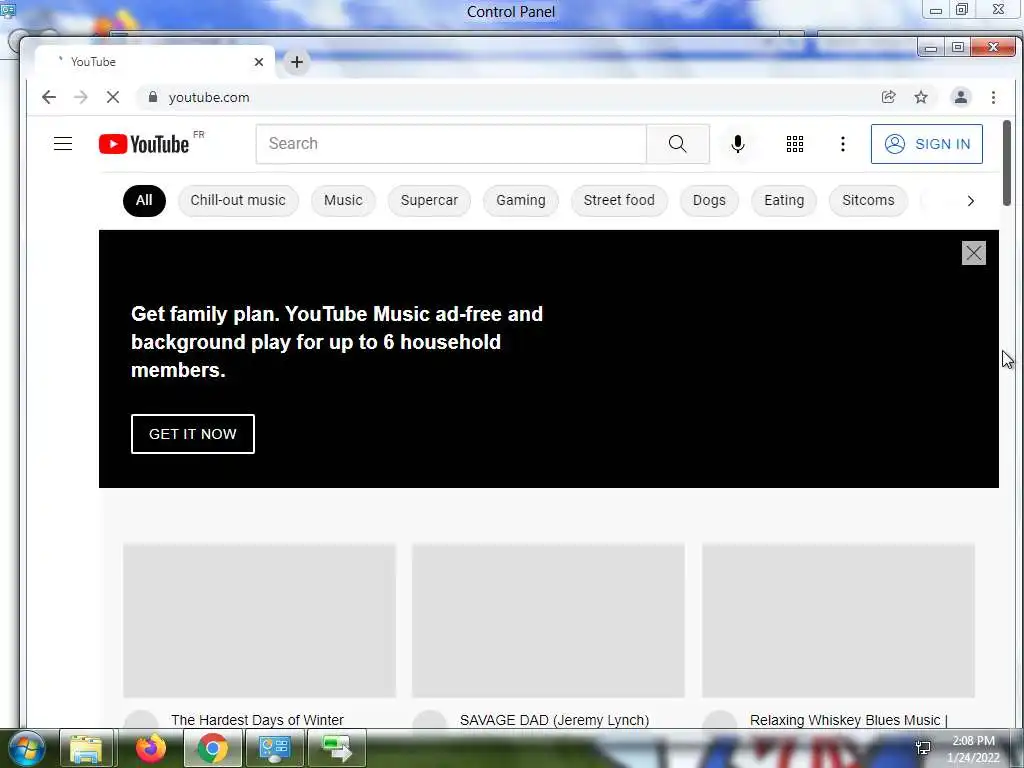The height and width of the screenshot is (768, 1024).
Task: Click The Hardest Days of Winter title
Action: coord(257,720)
